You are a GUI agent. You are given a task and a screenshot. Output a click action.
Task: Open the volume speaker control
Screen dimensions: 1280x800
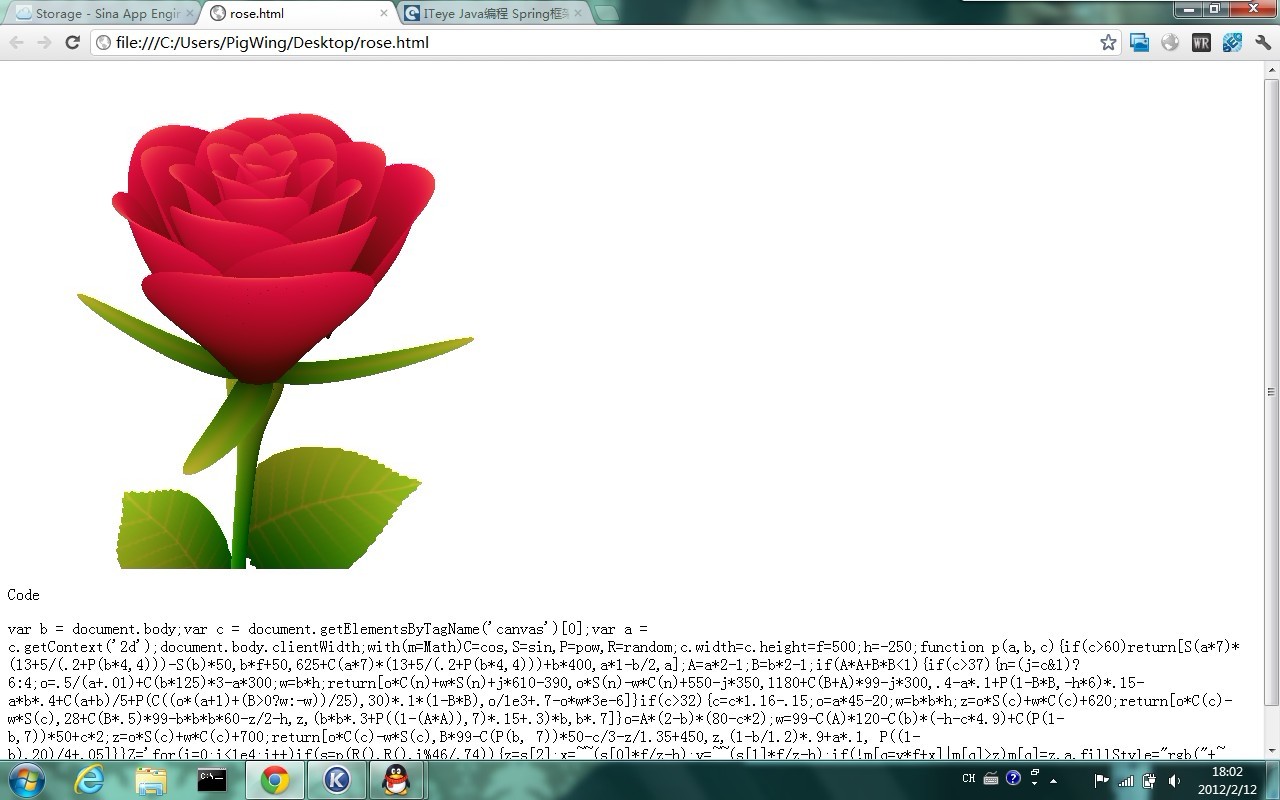point(1174,780)
